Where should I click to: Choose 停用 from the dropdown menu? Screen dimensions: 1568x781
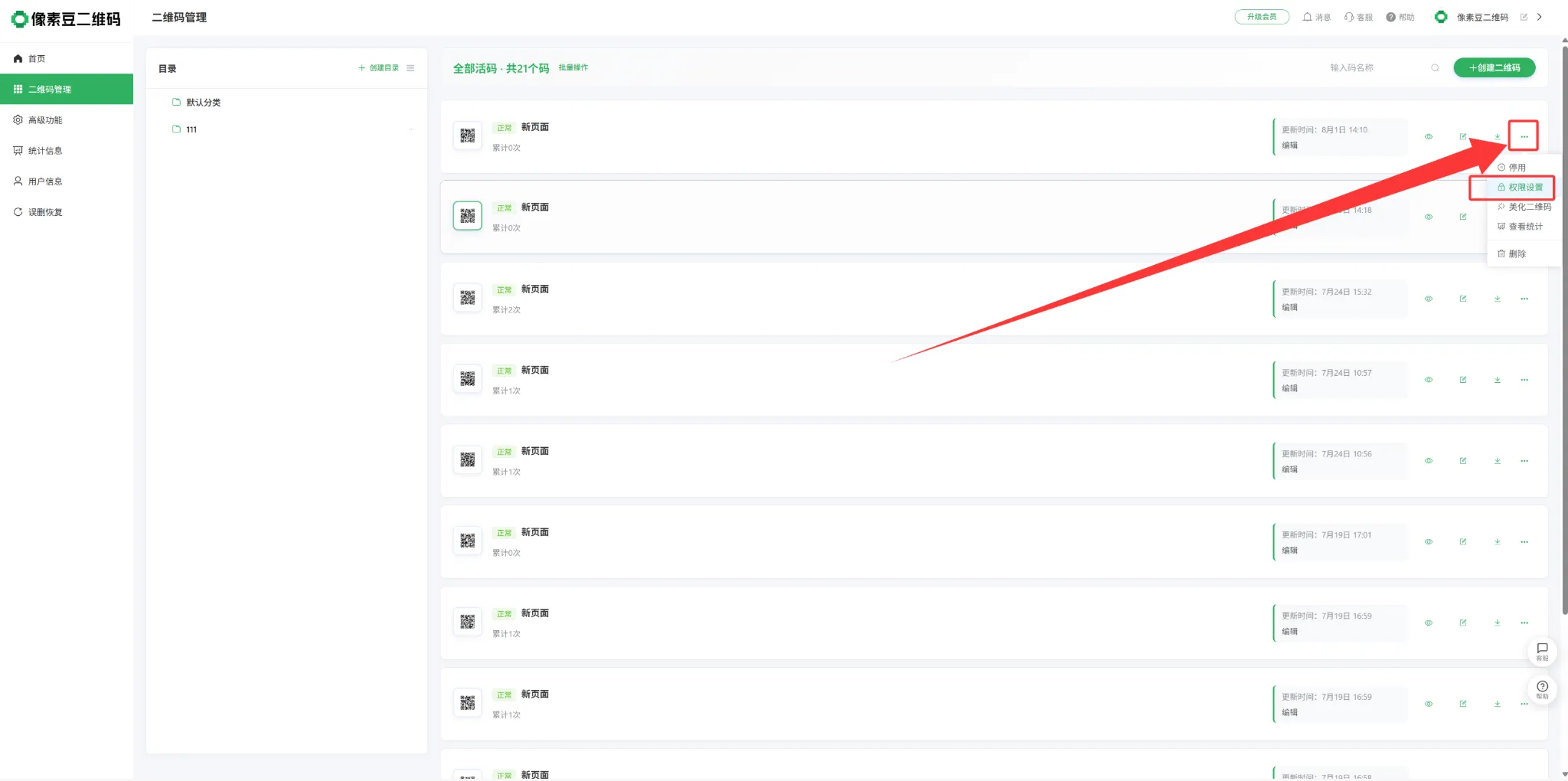tap(1512, 168)
